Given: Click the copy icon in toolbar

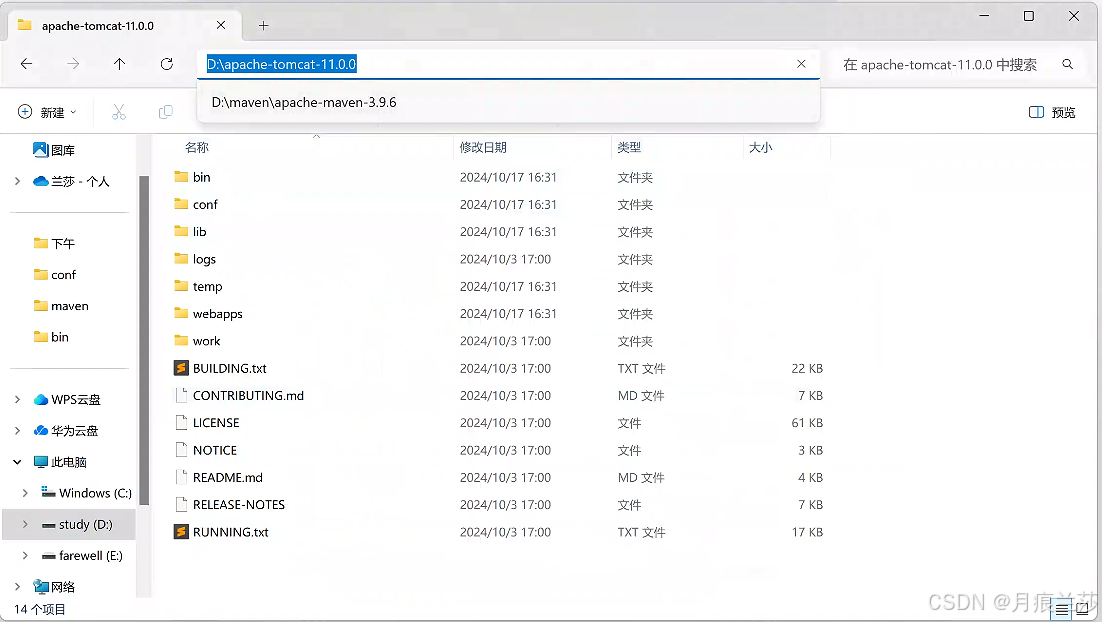Looking at the screenshot, I should (166, 112).
